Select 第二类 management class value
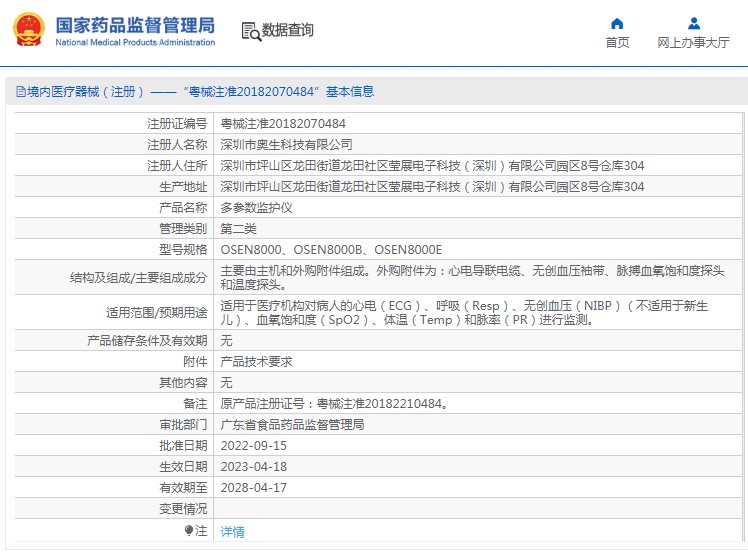 (x=239, y=229)
